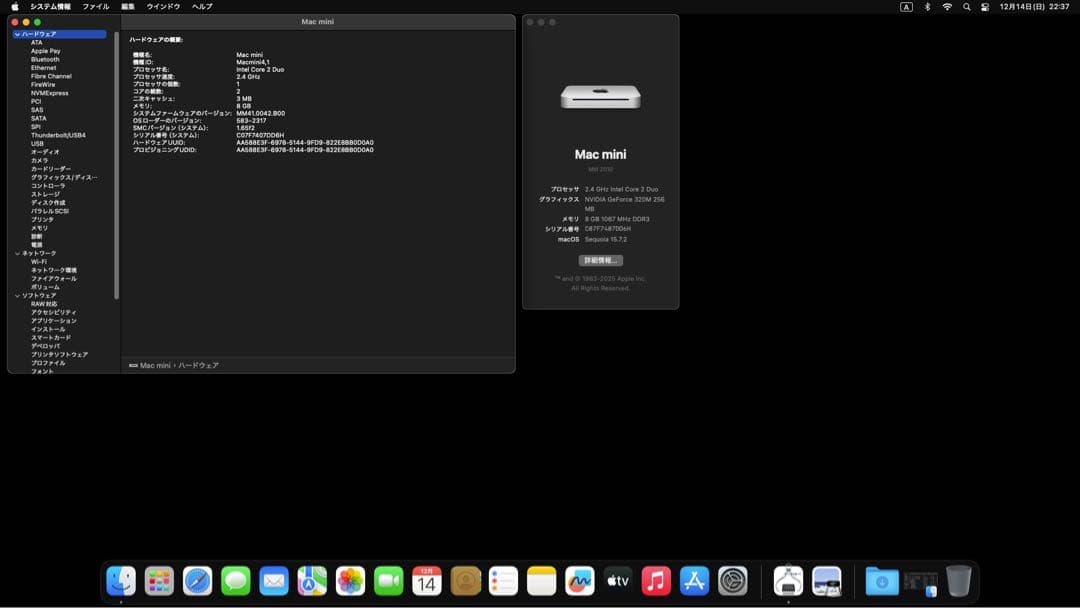Open the ファイル menu
The width and height of the screenshot is (1080, 608).
(x=94, y=6)
